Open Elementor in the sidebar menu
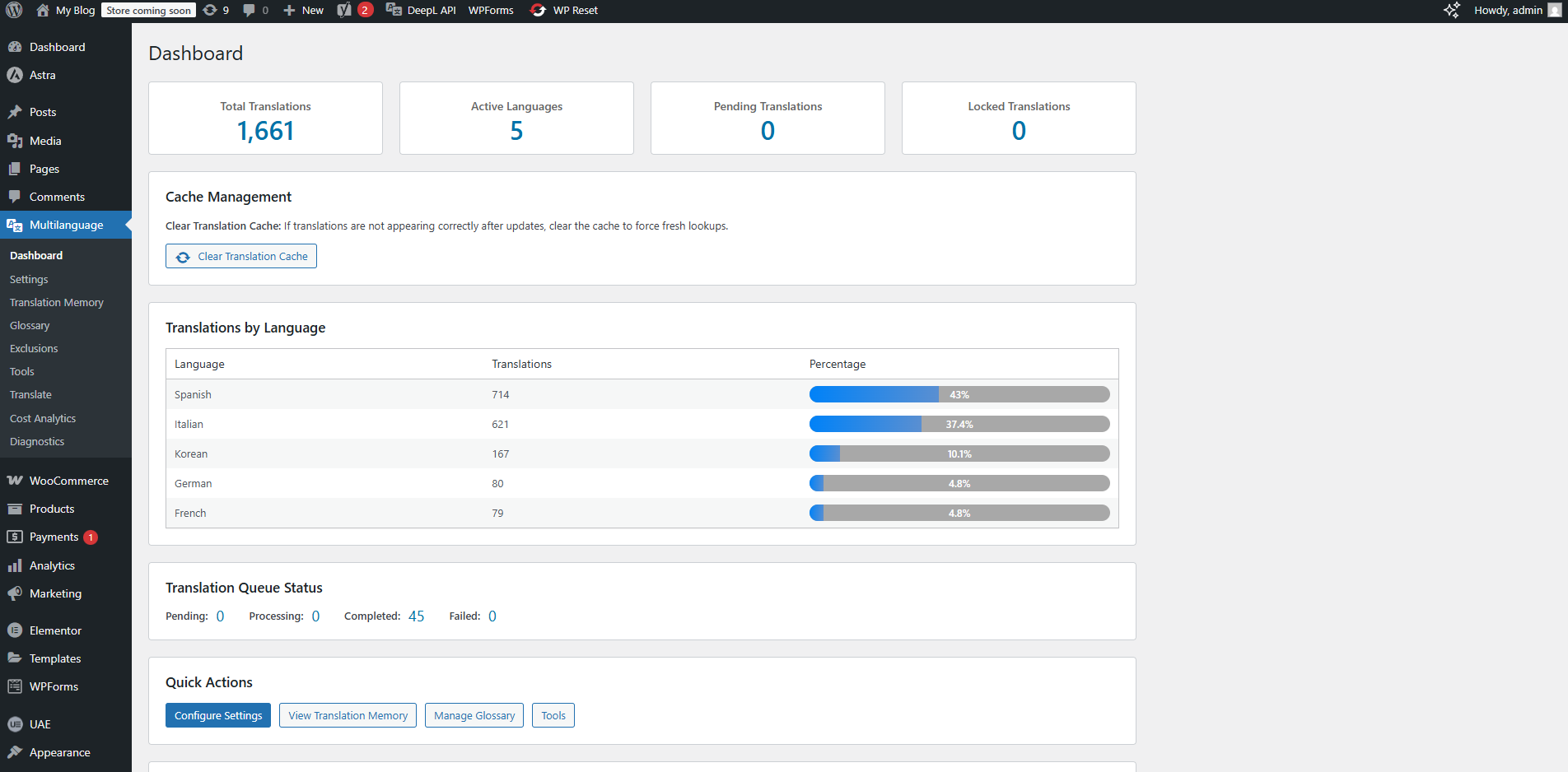 click(55, 630)
